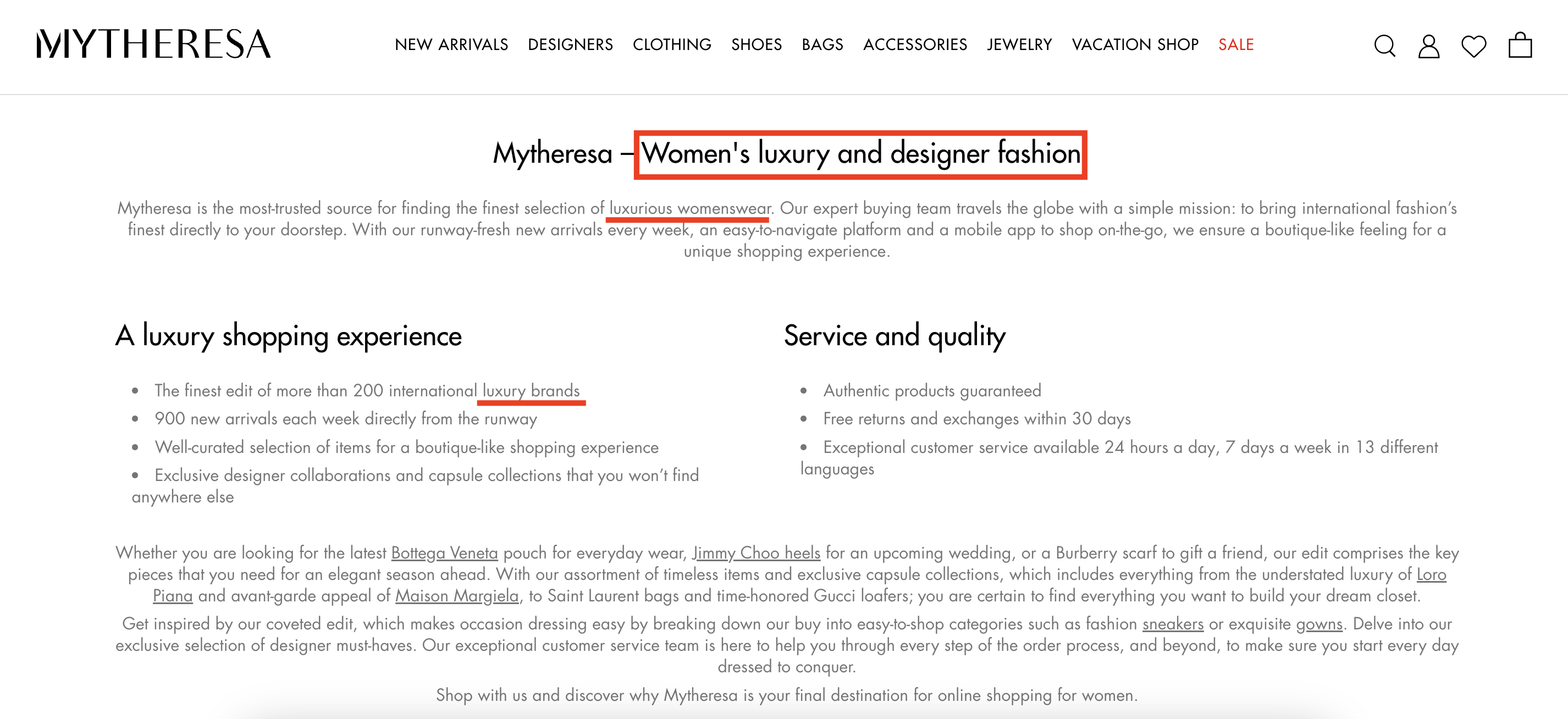Screen dimensions: 1568x719
Task: Click 'Women's luxury and designer fashion' title
Action: coord(861,153)
